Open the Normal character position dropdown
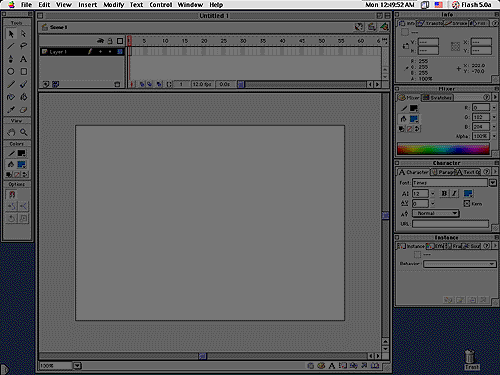 [436, 213]
